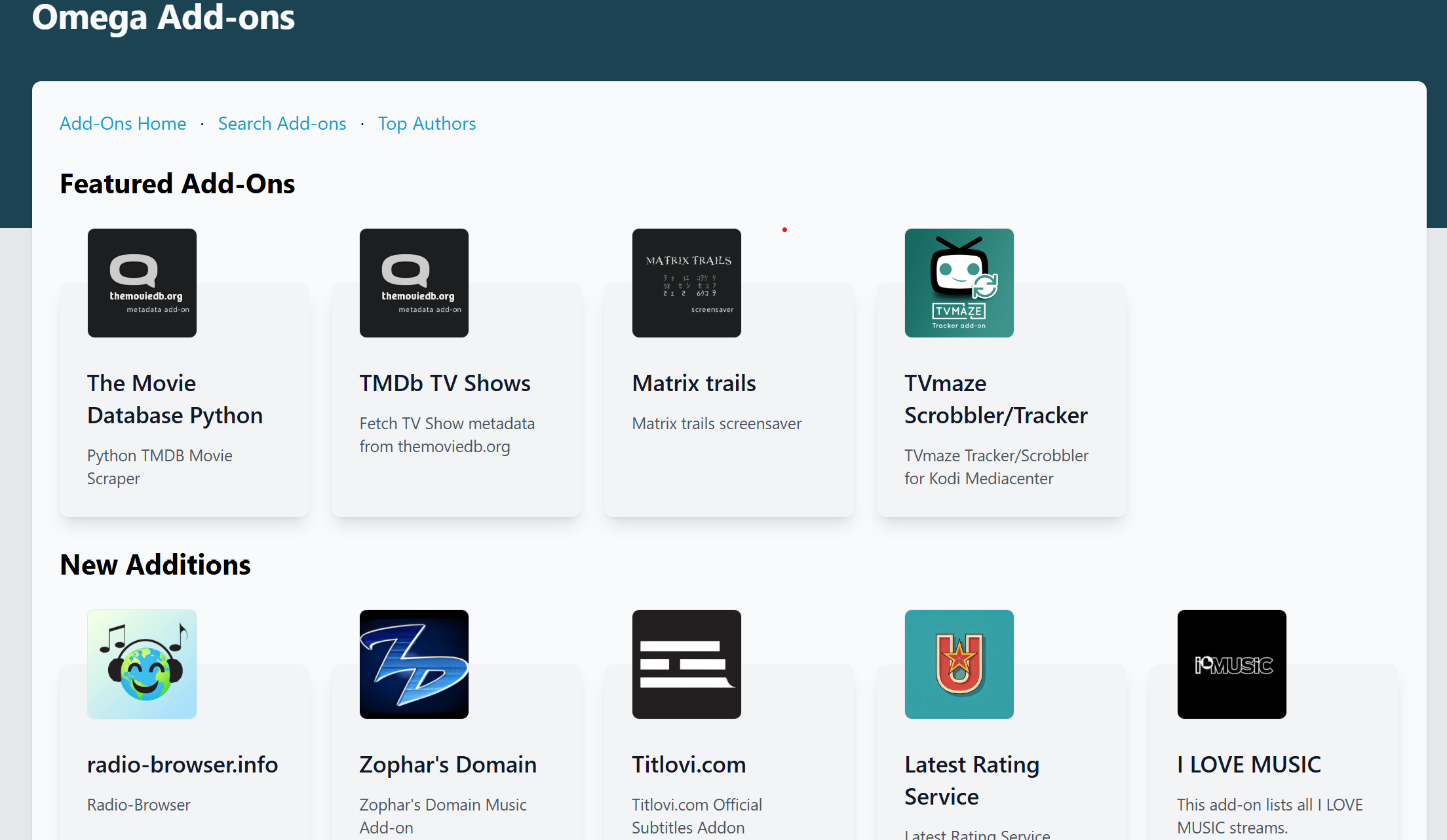This screenshot has width=1447, height=840.
Task: View the Top Authors list
Action: pos(427,123)
